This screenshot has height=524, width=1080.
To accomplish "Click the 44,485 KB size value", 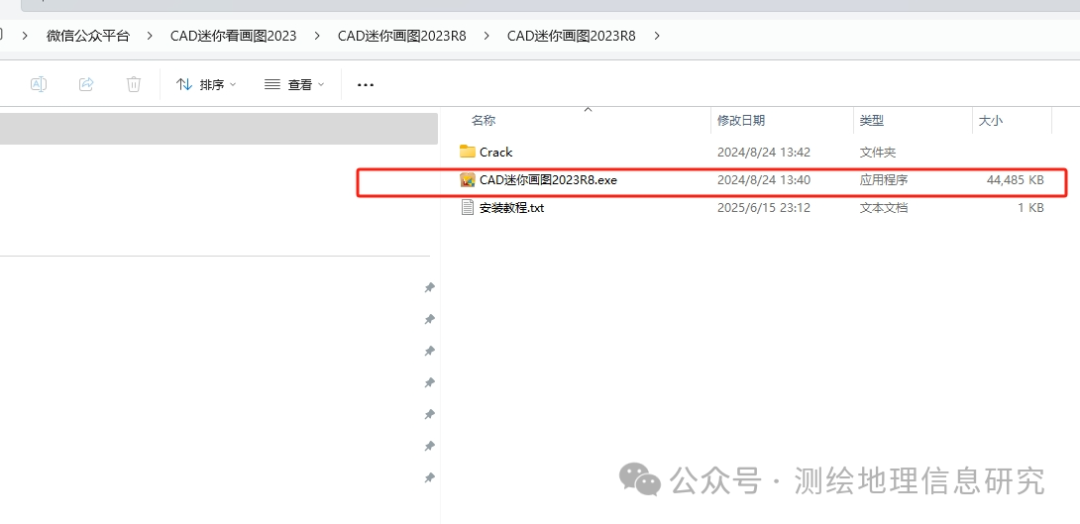I will click(x=1015, y=180).
